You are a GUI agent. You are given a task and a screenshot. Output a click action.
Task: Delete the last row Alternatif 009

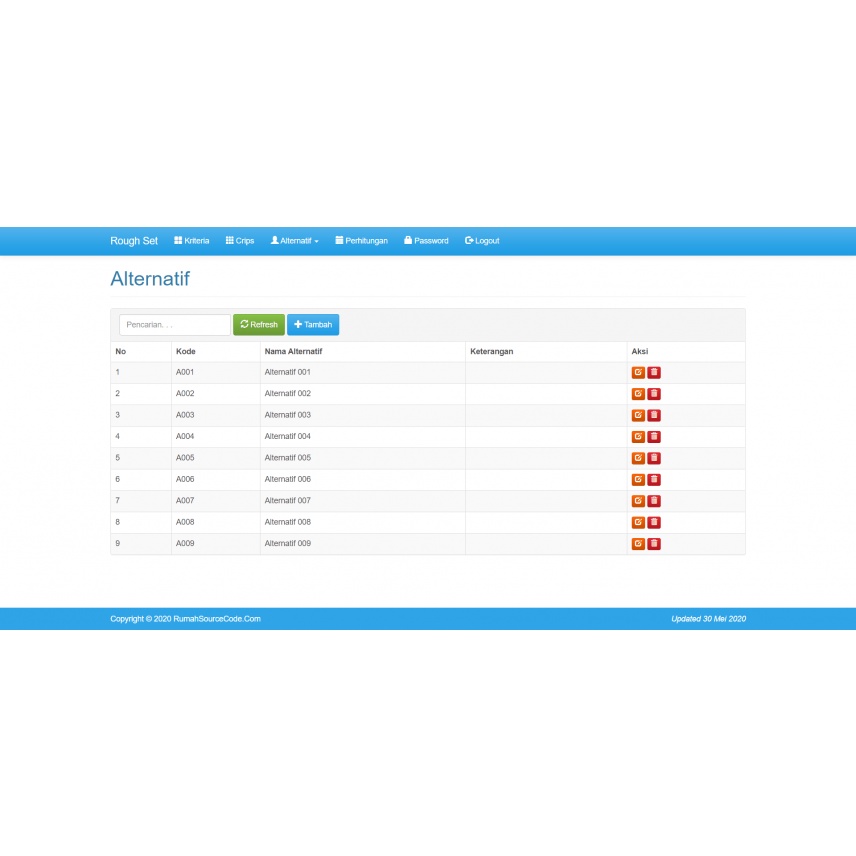pos(654,544)
